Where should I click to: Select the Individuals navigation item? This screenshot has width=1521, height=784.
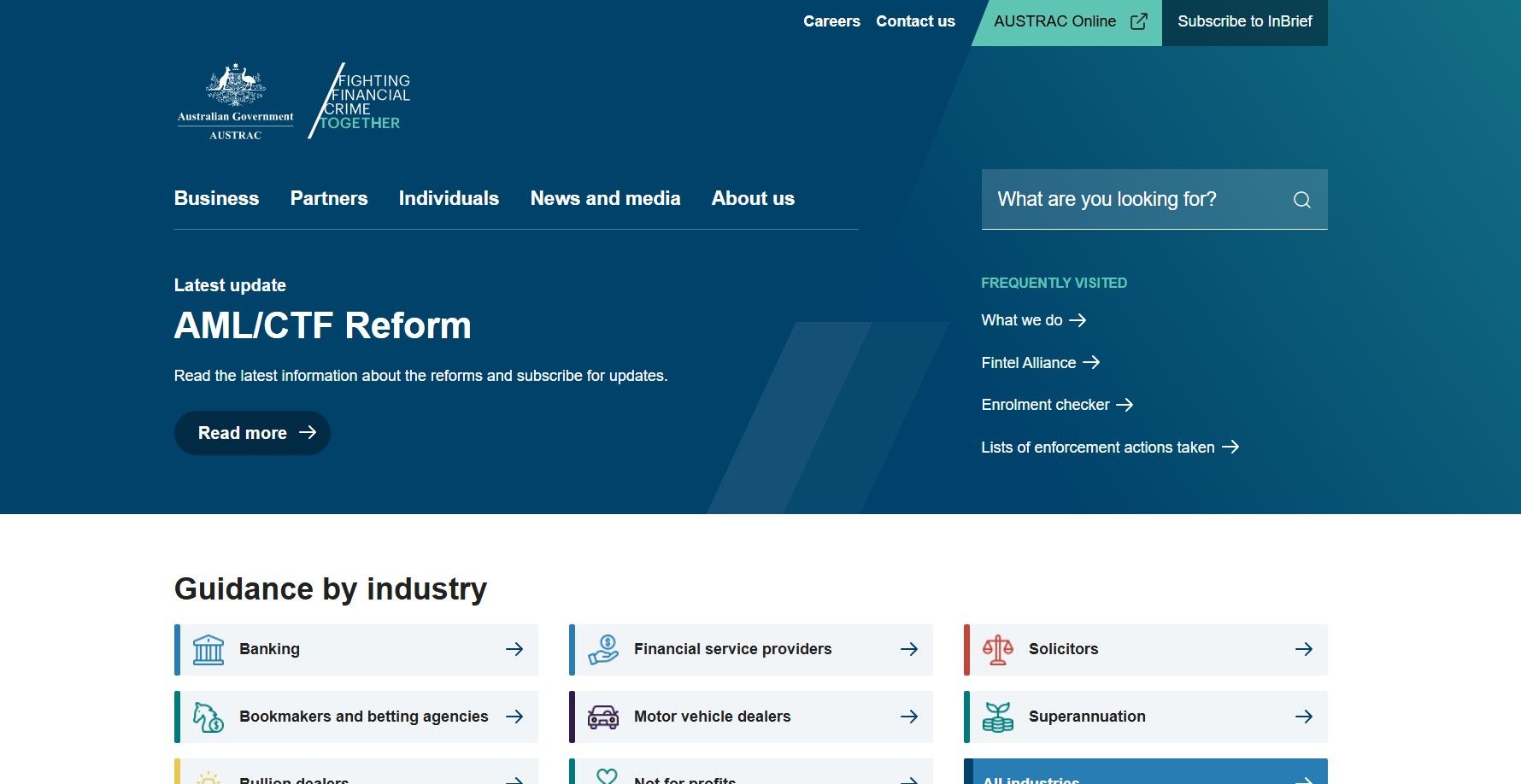(x=449, y=199)
